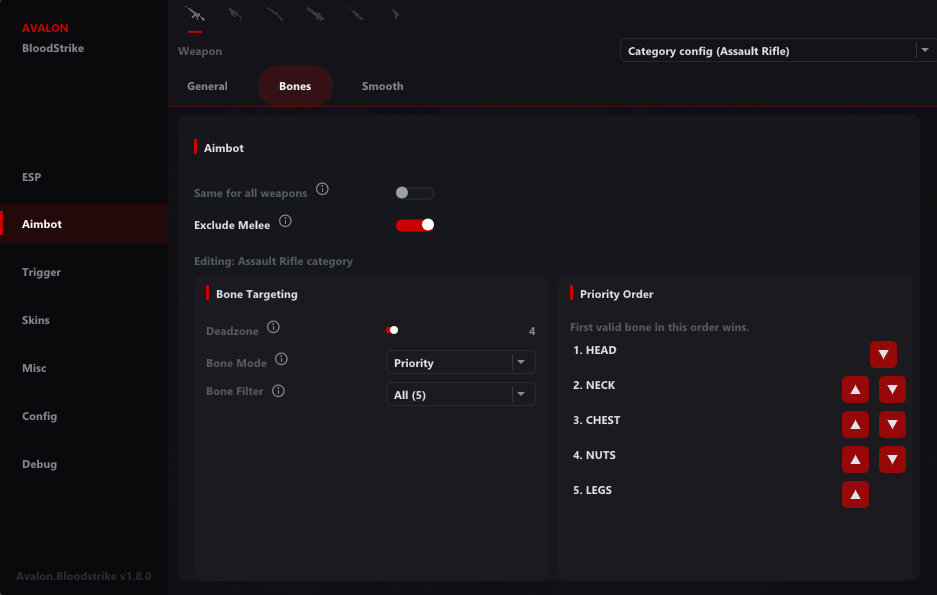The image size is (937, 595).
Task: Click info icon beside Same for all weapons
Action: 322,189
